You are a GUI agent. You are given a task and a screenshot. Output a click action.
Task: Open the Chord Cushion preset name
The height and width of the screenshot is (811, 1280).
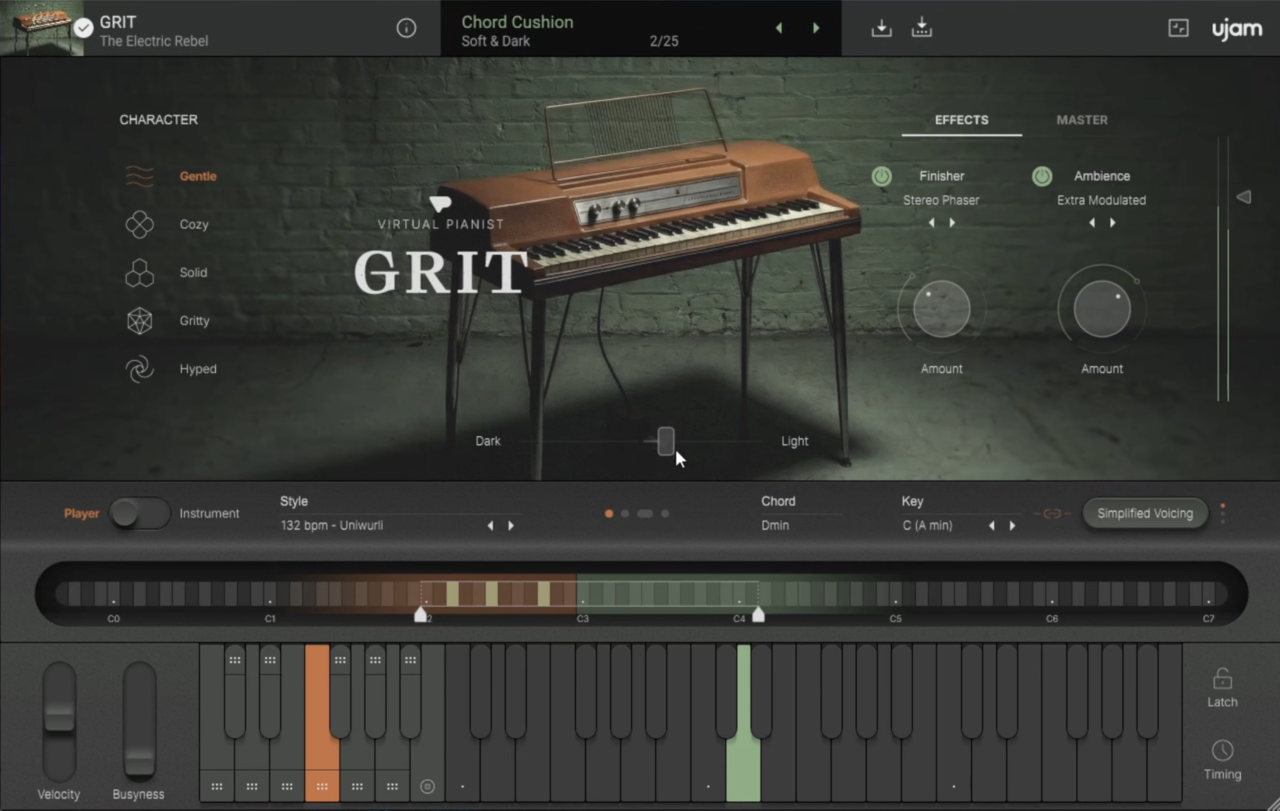(517, 22)
